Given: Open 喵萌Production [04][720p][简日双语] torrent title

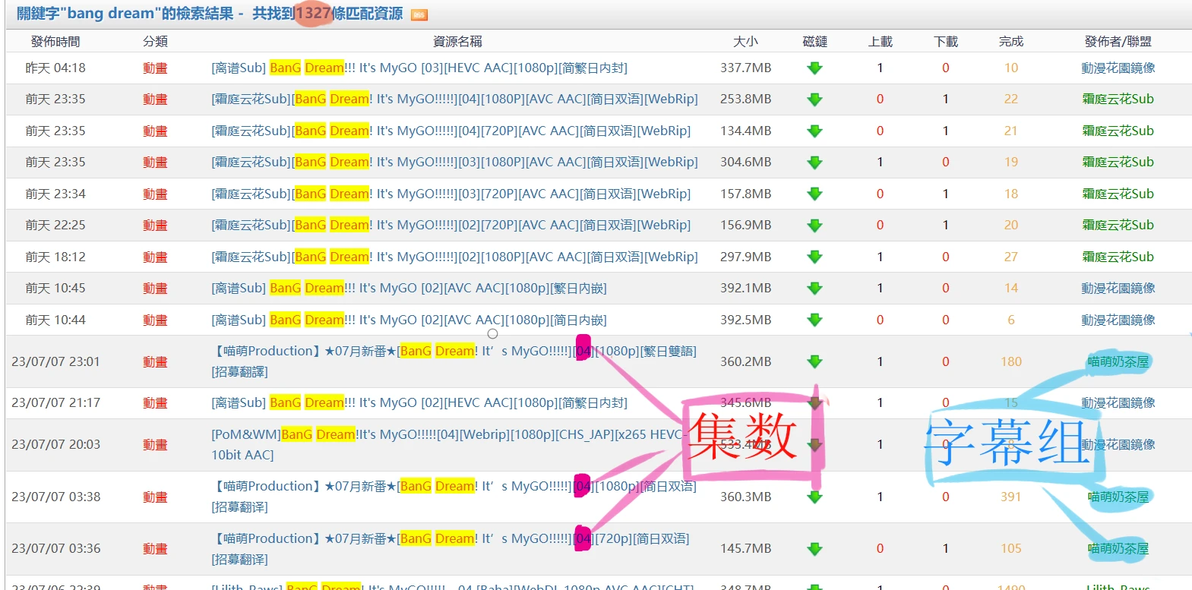Looking at the screenshot, I should tap(450, 548).
